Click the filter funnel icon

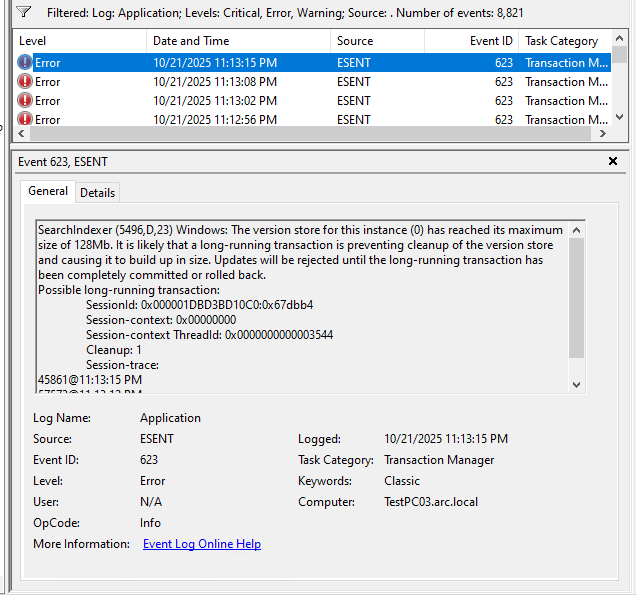pos(24,12)
